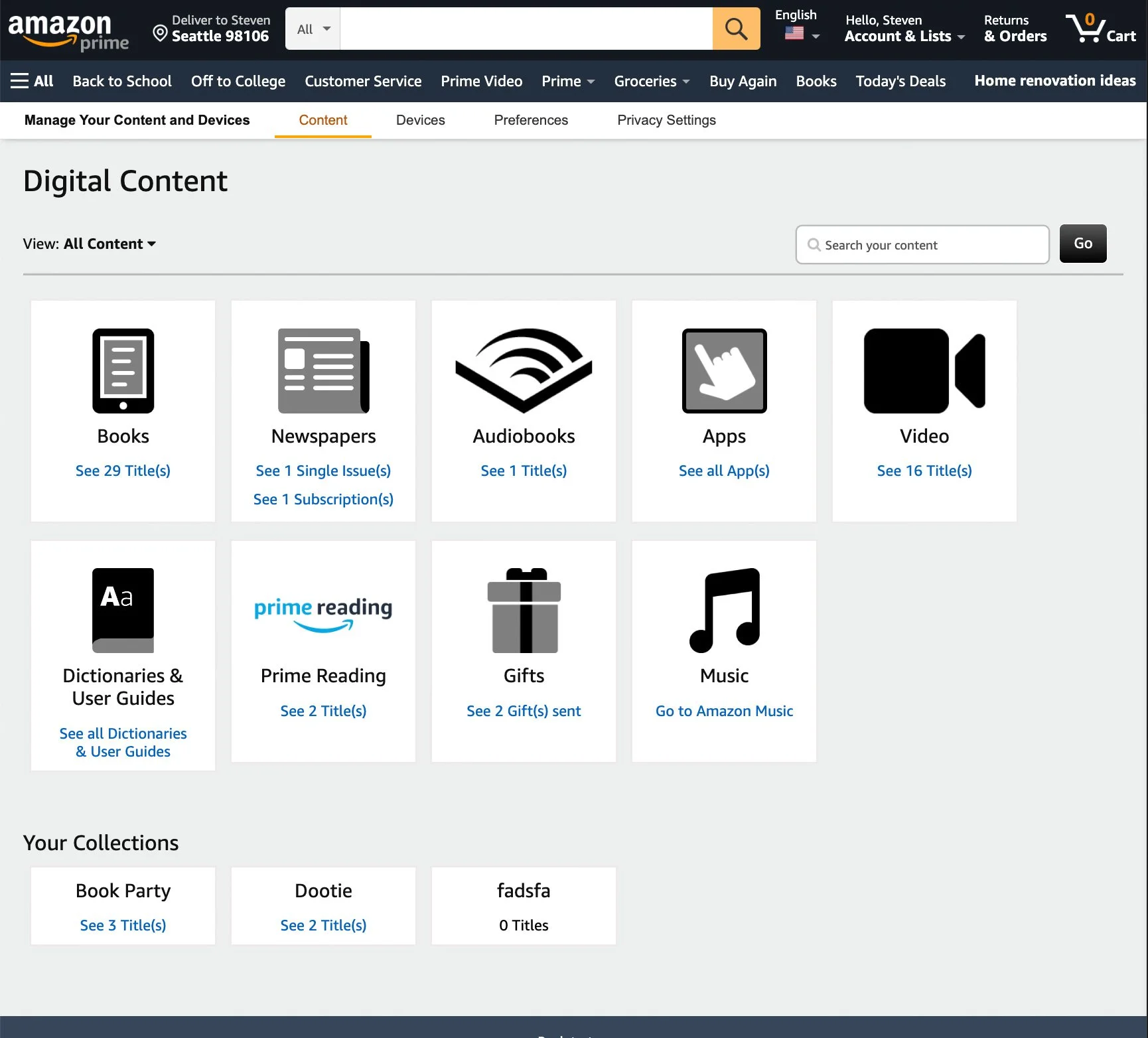Open Books in top navigation bar
The height and width of the screenshot is (1038, 1148).
pos(816,81)
